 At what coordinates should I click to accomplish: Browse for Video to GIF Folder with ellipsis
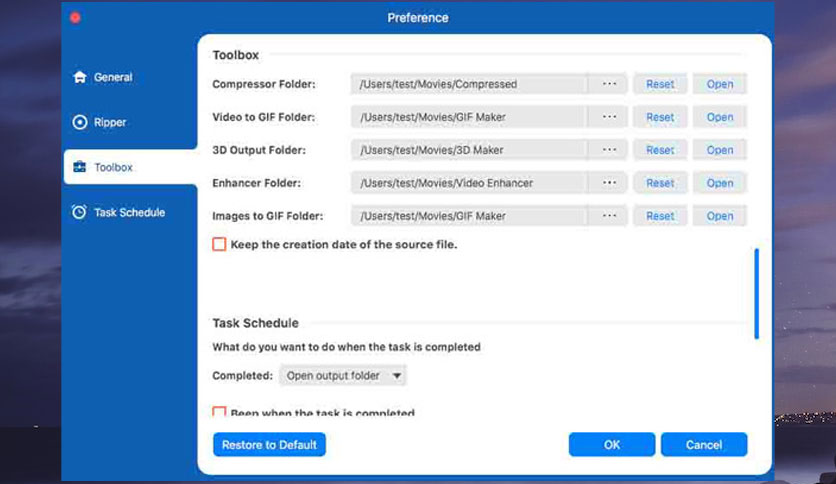[609, 117]
